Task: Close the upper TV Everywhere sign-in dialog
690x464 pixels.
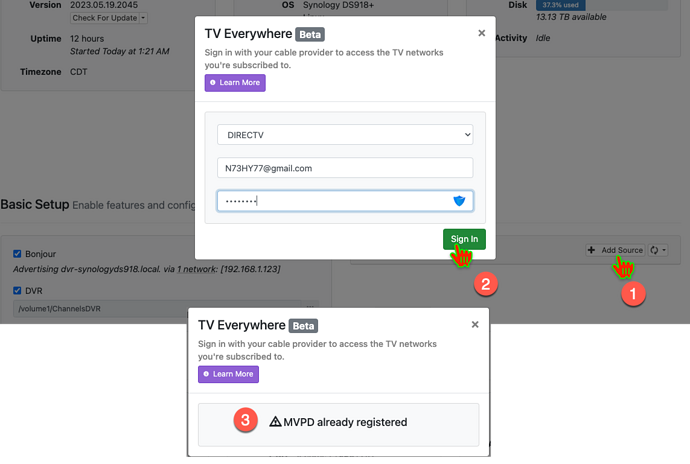Action: coord(481,33)
